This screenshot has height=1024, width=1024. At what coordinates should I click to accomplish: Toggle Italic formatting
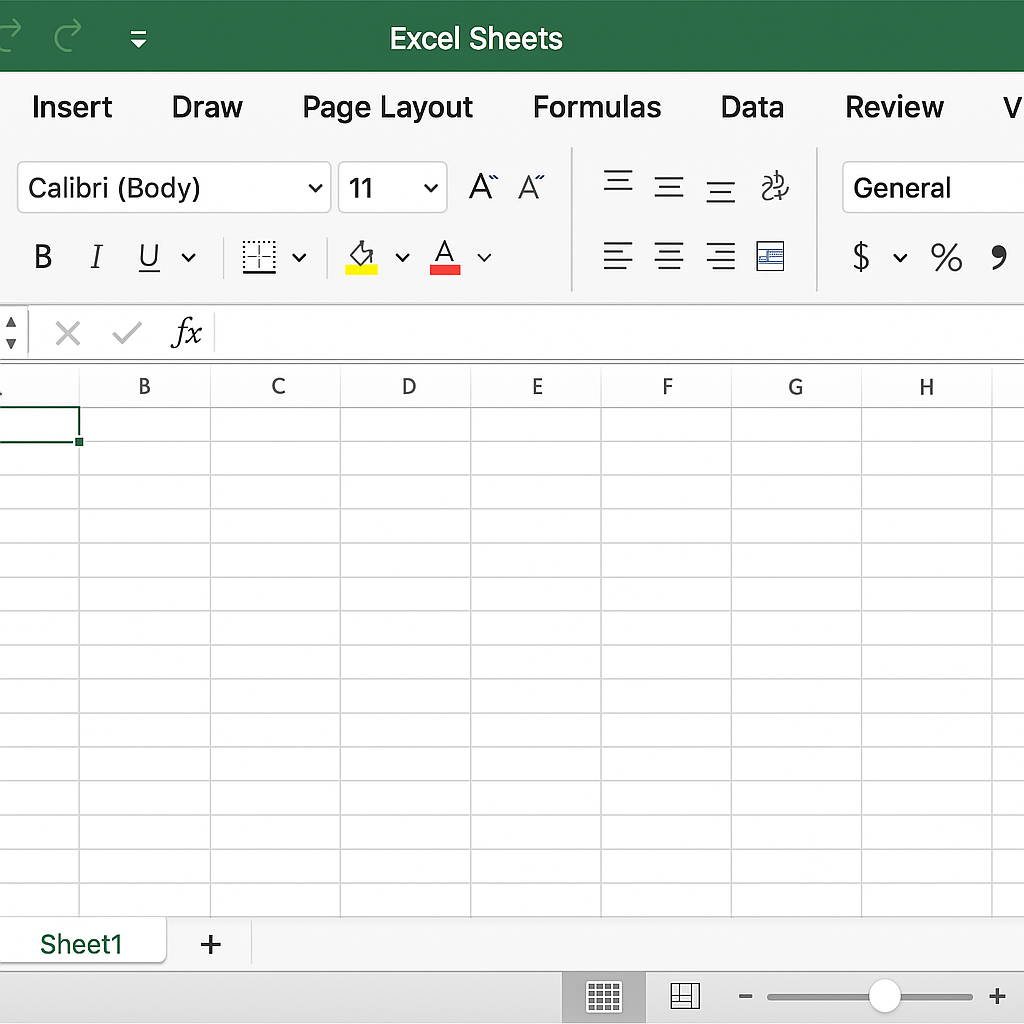97,257
